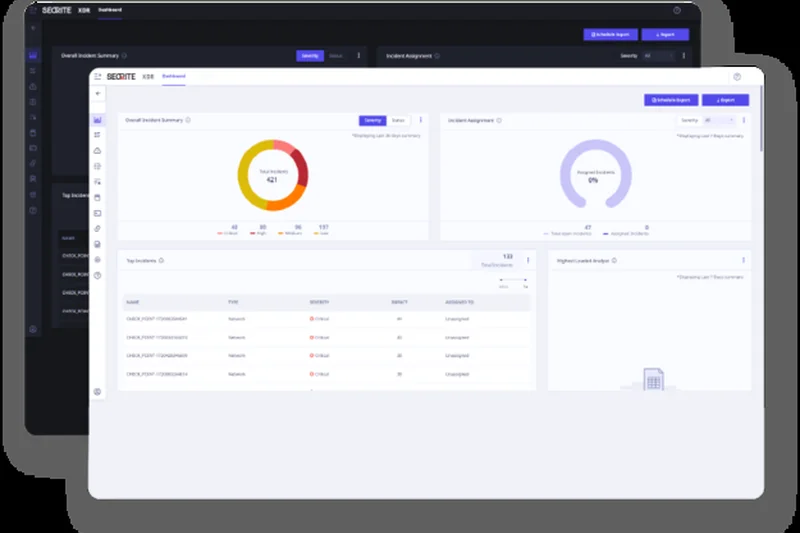The height and width of the screenshot is (533, 800).
Task: Open the calendar-shaped icon in the light sidebar
Action: coord(97,197)
